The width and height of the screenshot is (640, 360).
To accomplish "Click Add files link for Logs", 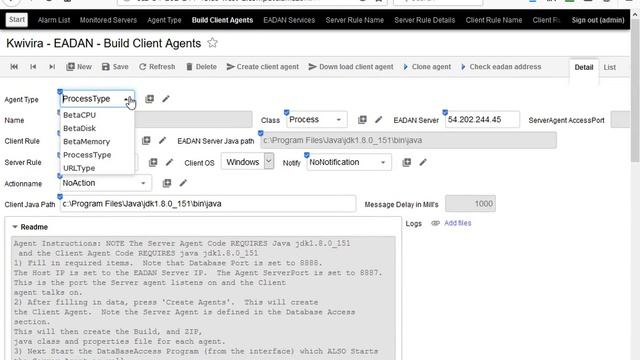I will click(458, 223).
